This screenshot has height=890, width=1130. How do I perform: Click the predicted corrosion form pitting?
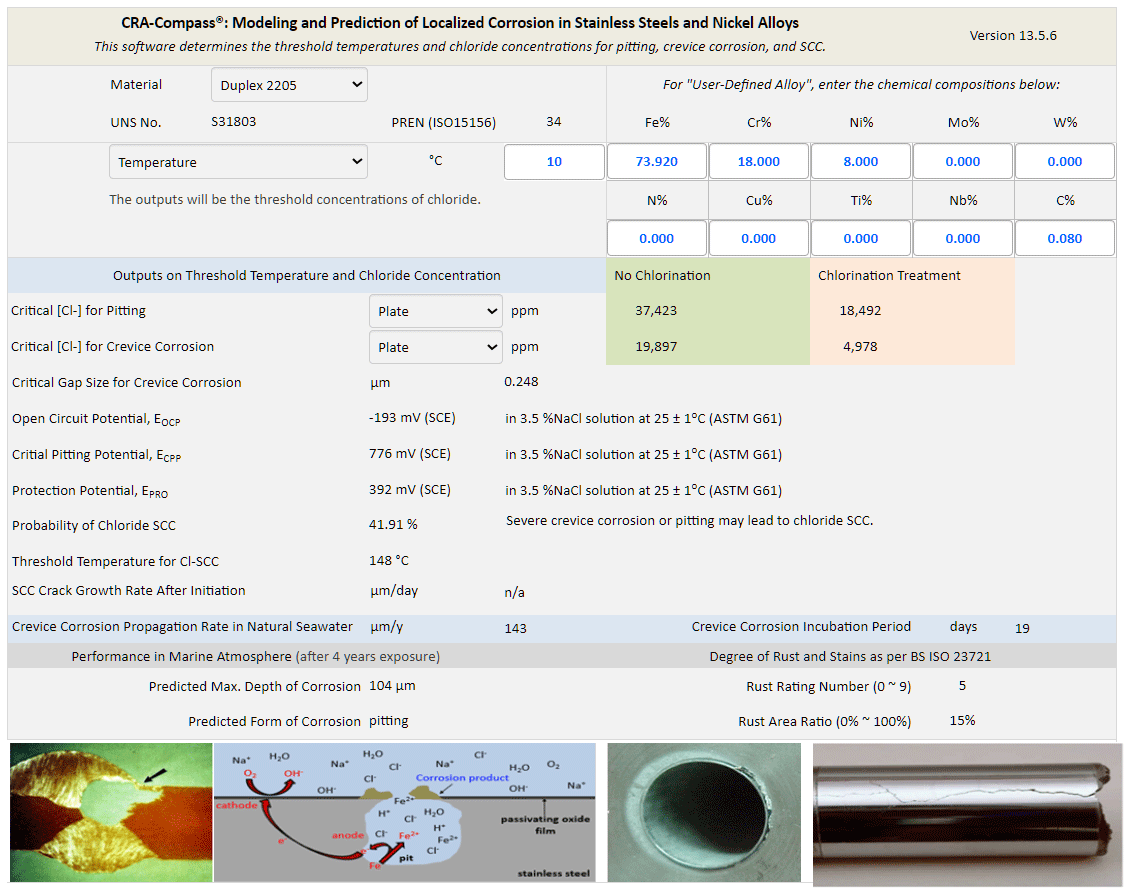point(388,721)
